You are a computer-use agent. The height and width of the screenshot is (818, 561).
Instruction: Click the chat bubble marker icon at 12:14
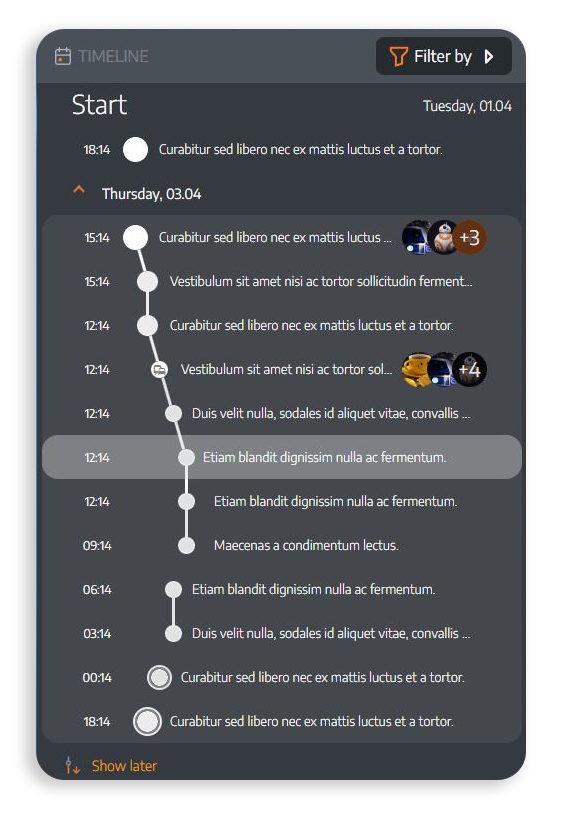click(x=159, y=370)
